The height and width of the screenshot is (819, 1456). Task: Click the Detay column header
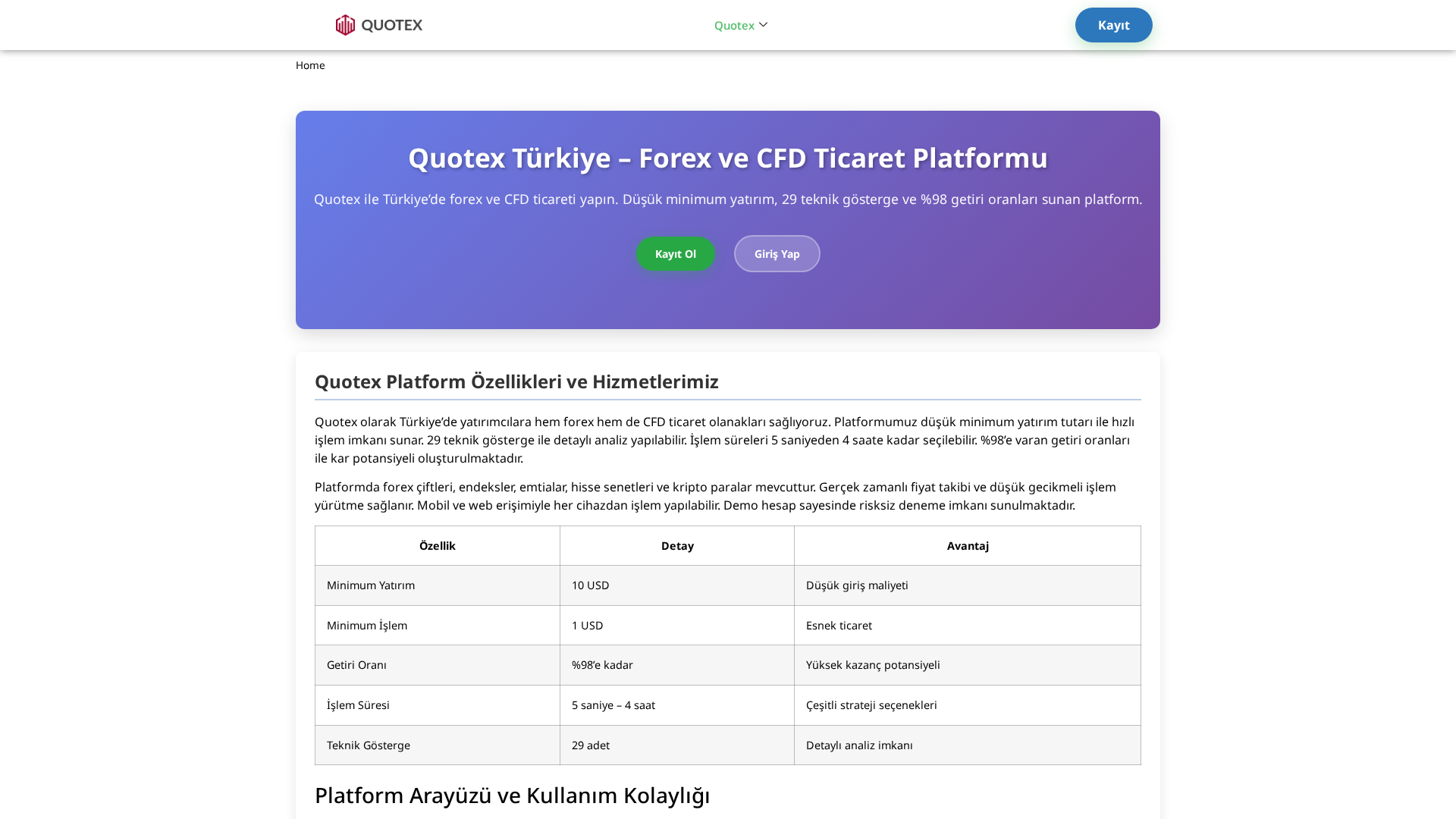(676, 545)
